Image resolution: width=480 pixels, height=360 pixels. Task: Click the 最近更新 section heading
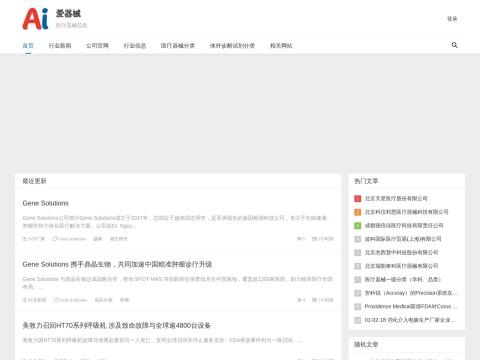(x=34, y=181)
